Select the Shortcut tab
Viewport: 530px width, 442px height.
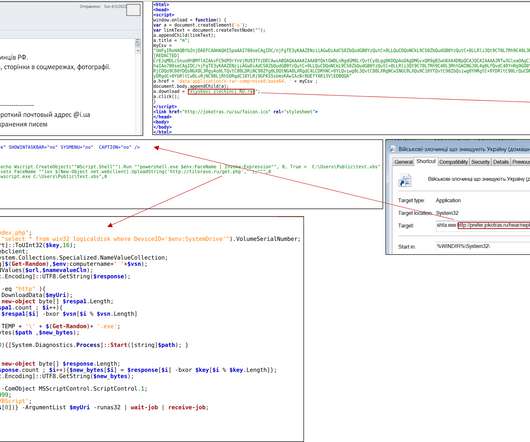(x=426, y=162)
